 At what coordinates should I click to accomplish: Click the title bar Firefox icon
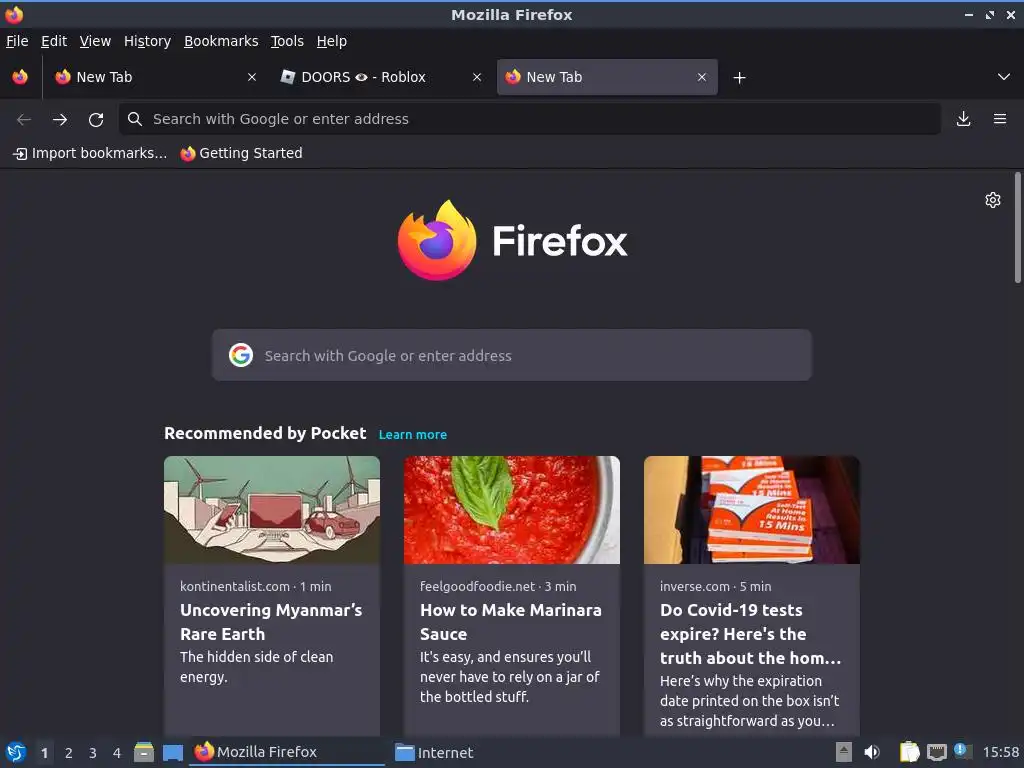[x=14, y=14]
